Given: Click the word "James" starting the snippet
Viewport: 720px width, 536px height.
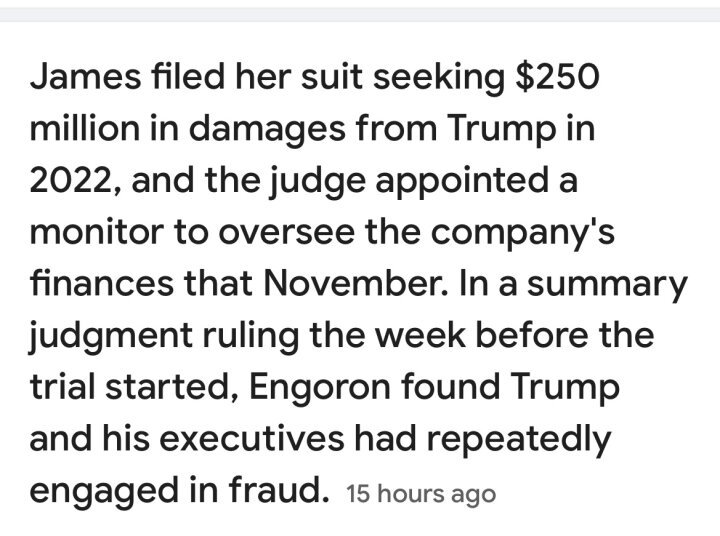Looking at the screenshot, I should click(85, 76).
